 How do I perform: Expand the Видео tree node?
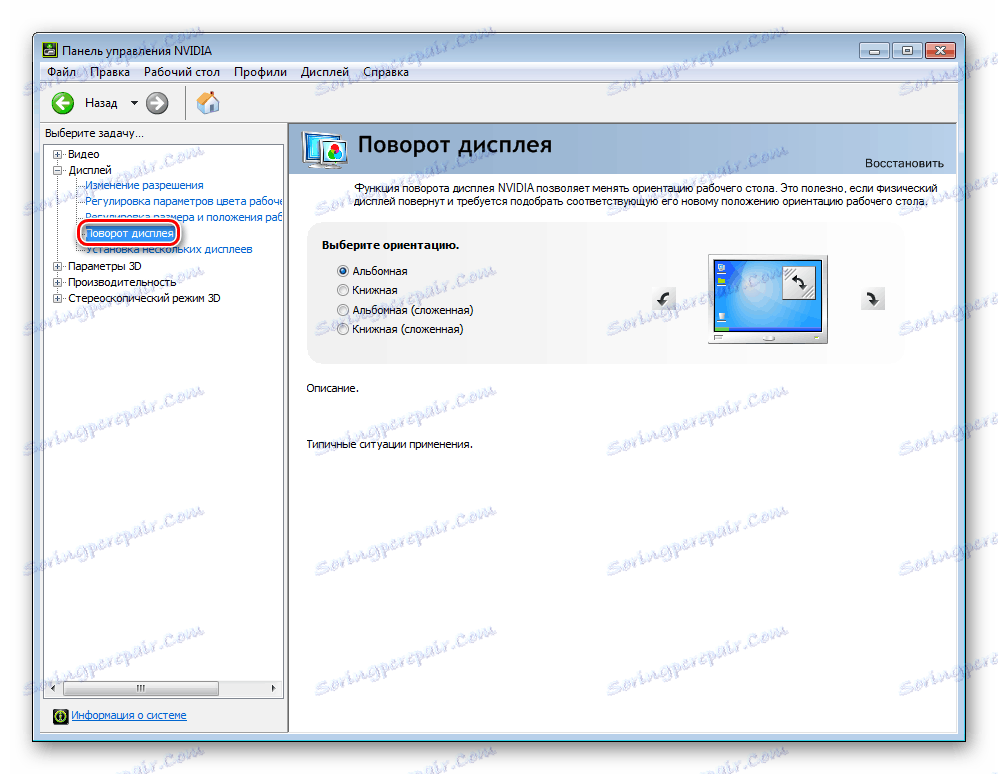tap(57, 154)
